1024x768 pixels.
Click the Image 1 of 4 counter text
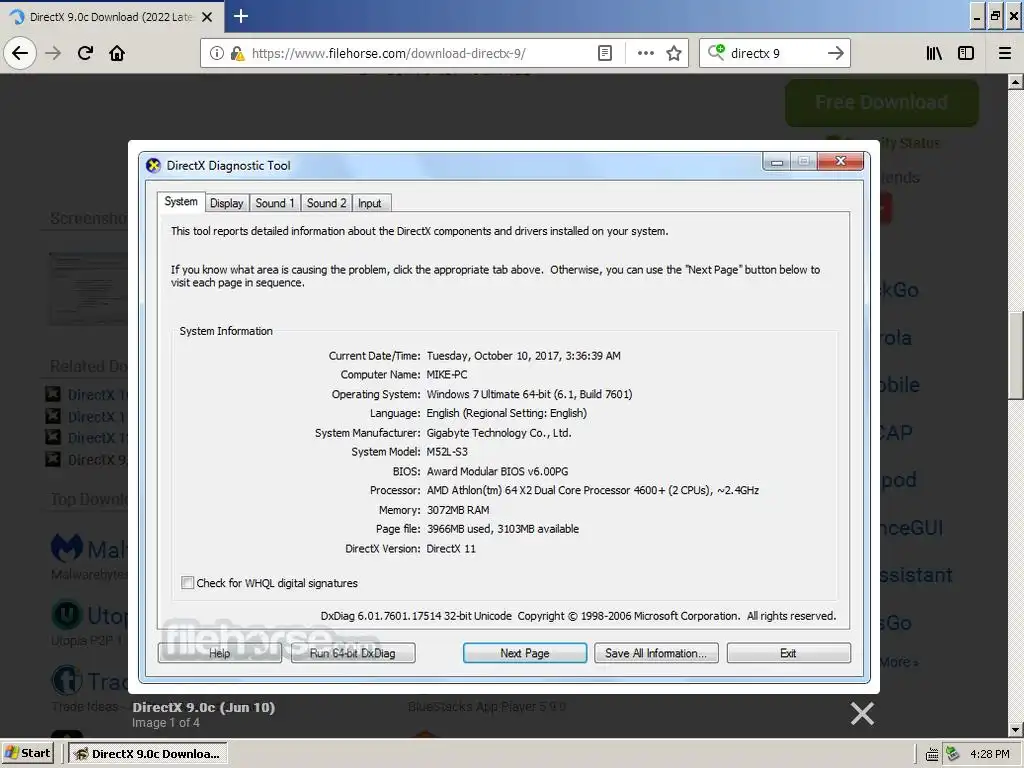pyautogui.click(x=166, y=723)
